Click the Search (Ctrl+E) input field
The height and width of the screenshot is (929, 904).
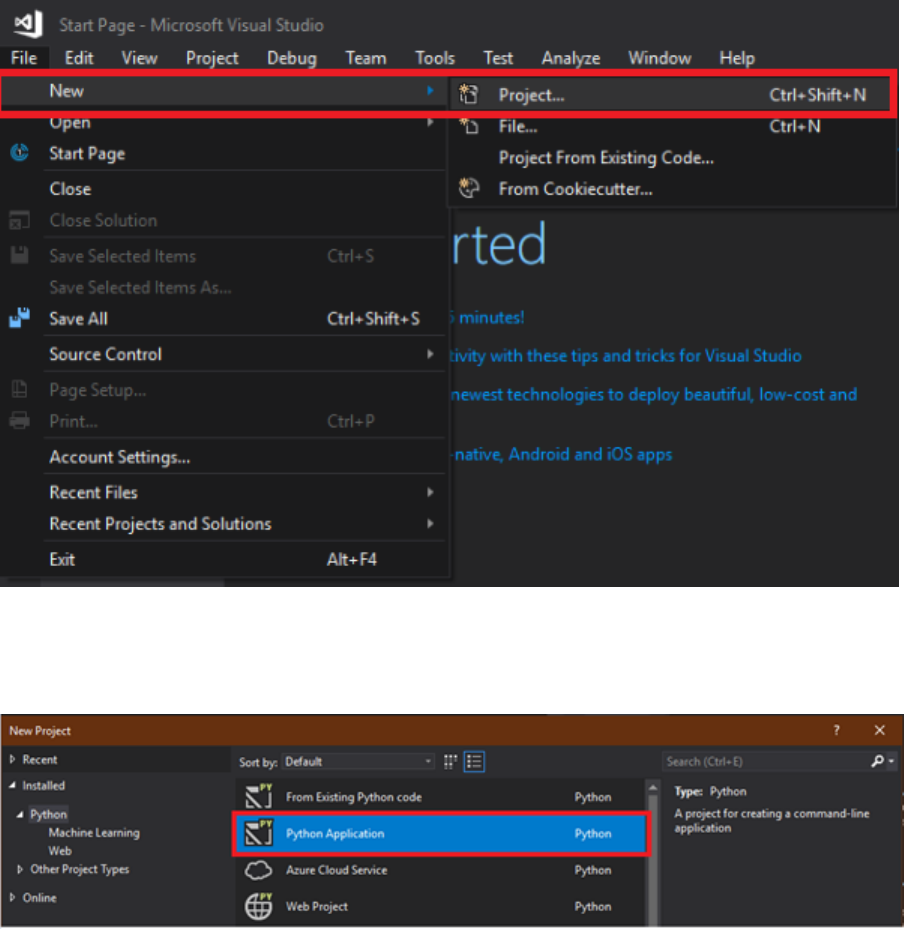pyautogui.click(x=766, y=761)
